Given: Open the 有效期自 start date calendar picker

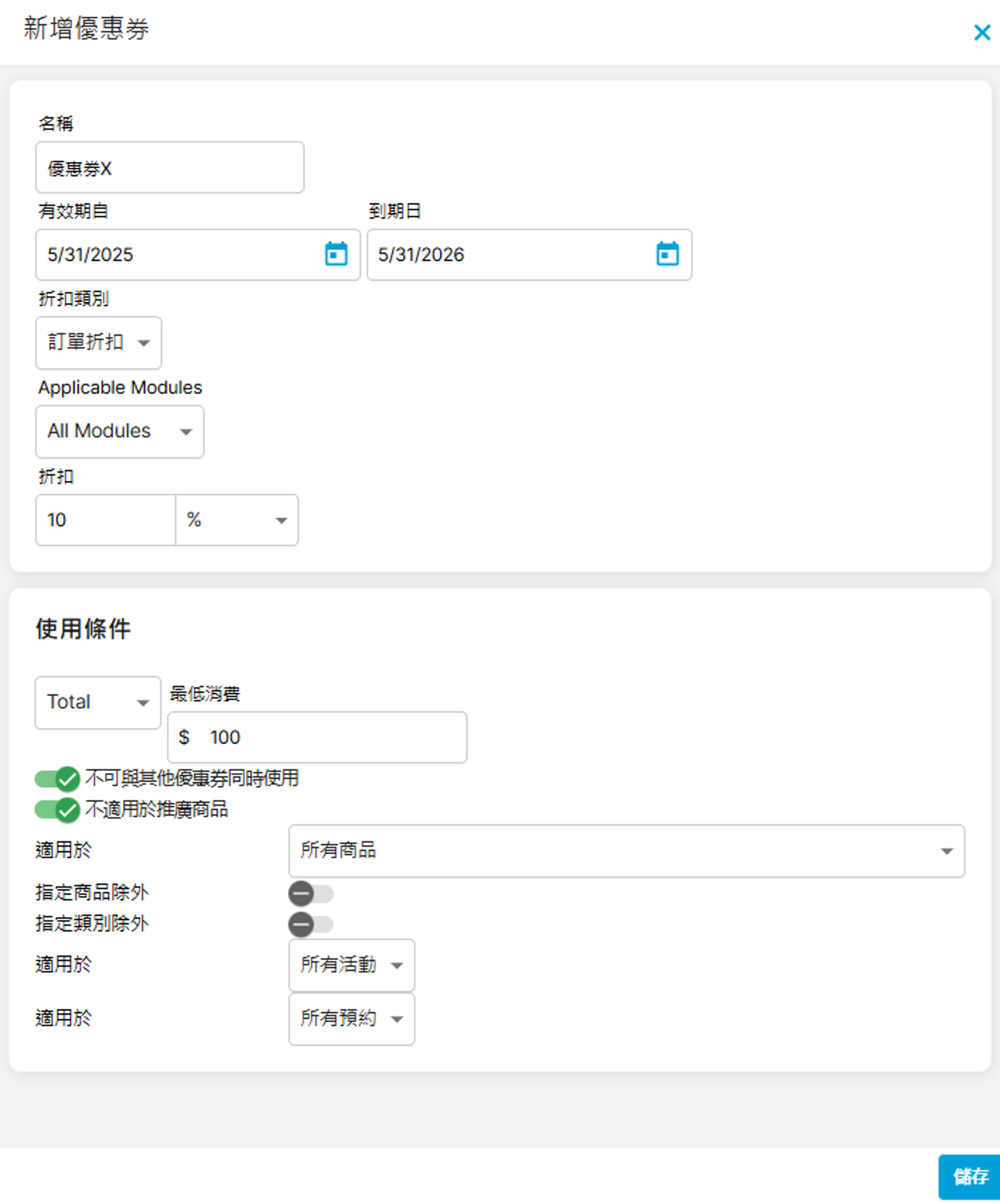Looking at the screenshot, I should coord(336,254).
